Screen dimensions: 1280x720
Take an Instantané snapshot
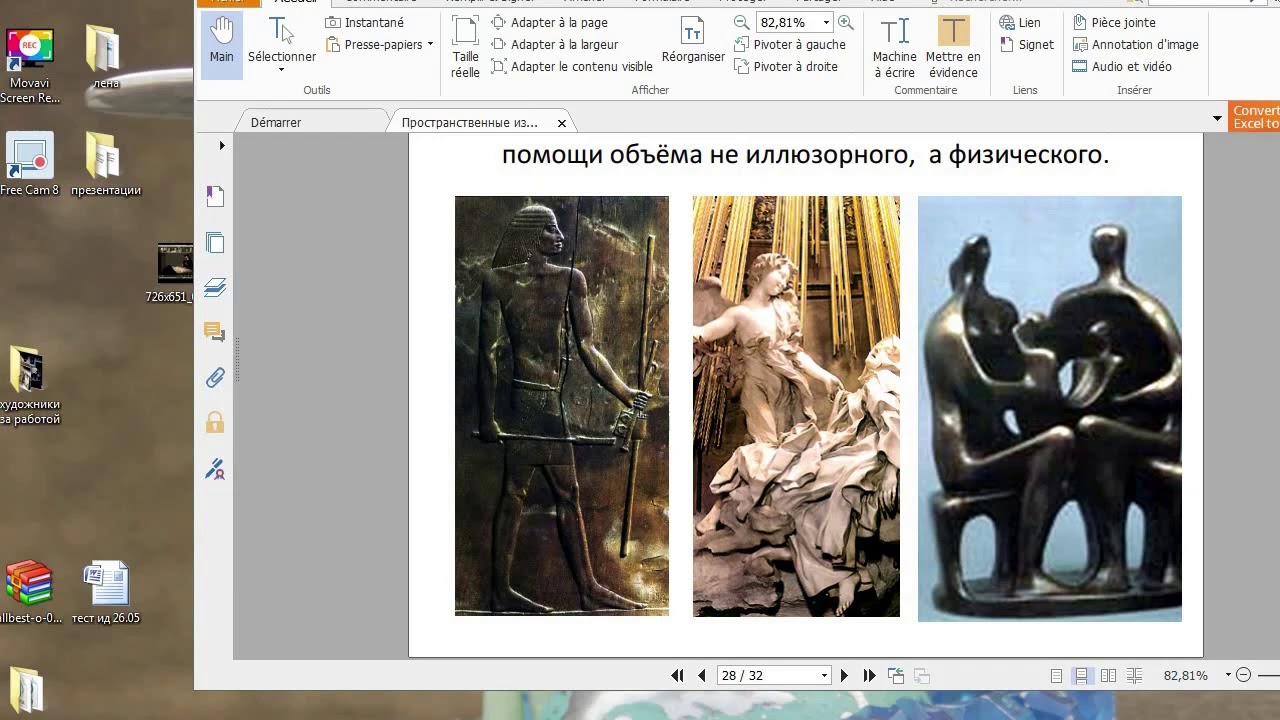tap(365, 22)
